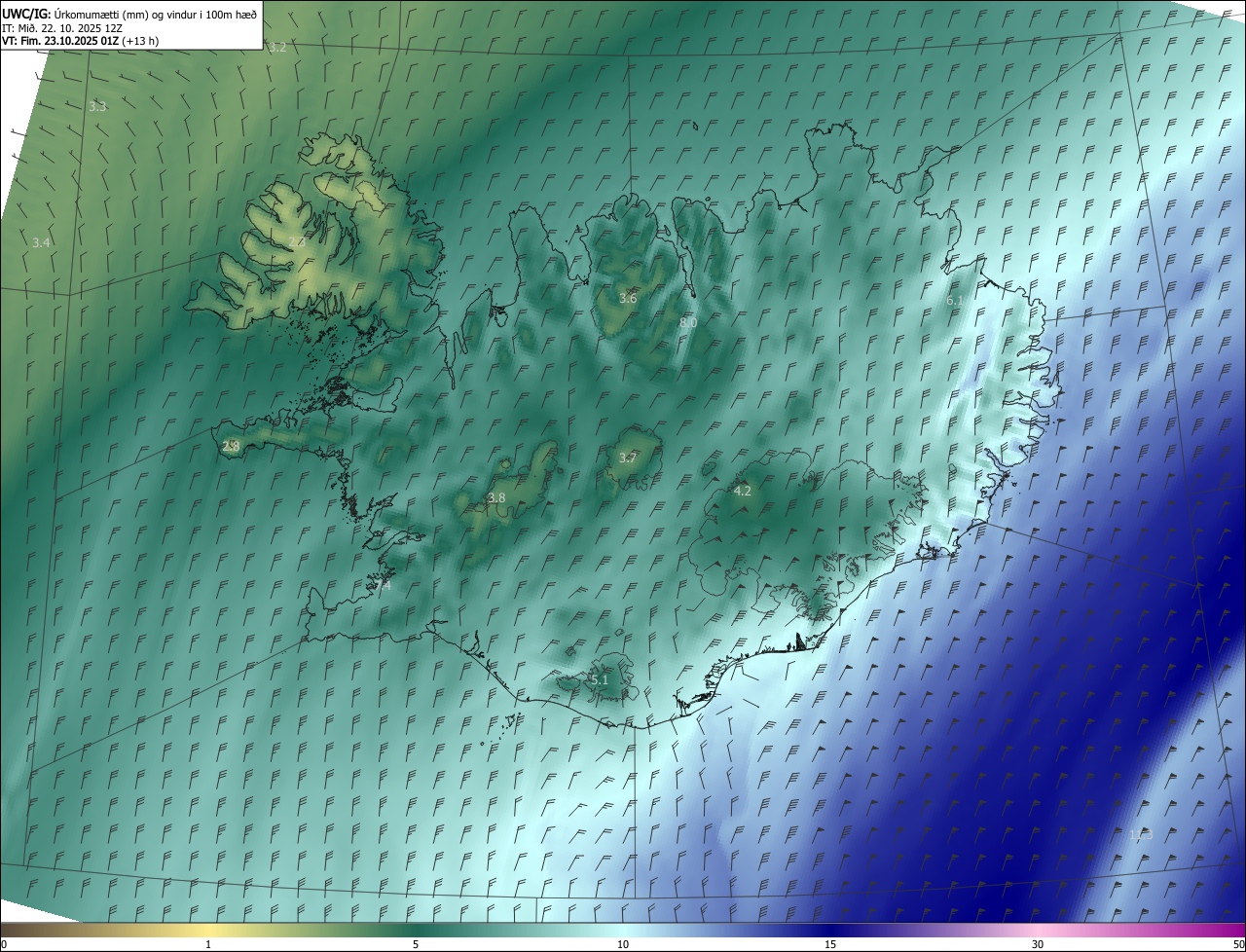Click the 2.8 value on Snæfellsnes peninsula
The width and height of the screenshot is (1246, 952).
coord(231,446)
